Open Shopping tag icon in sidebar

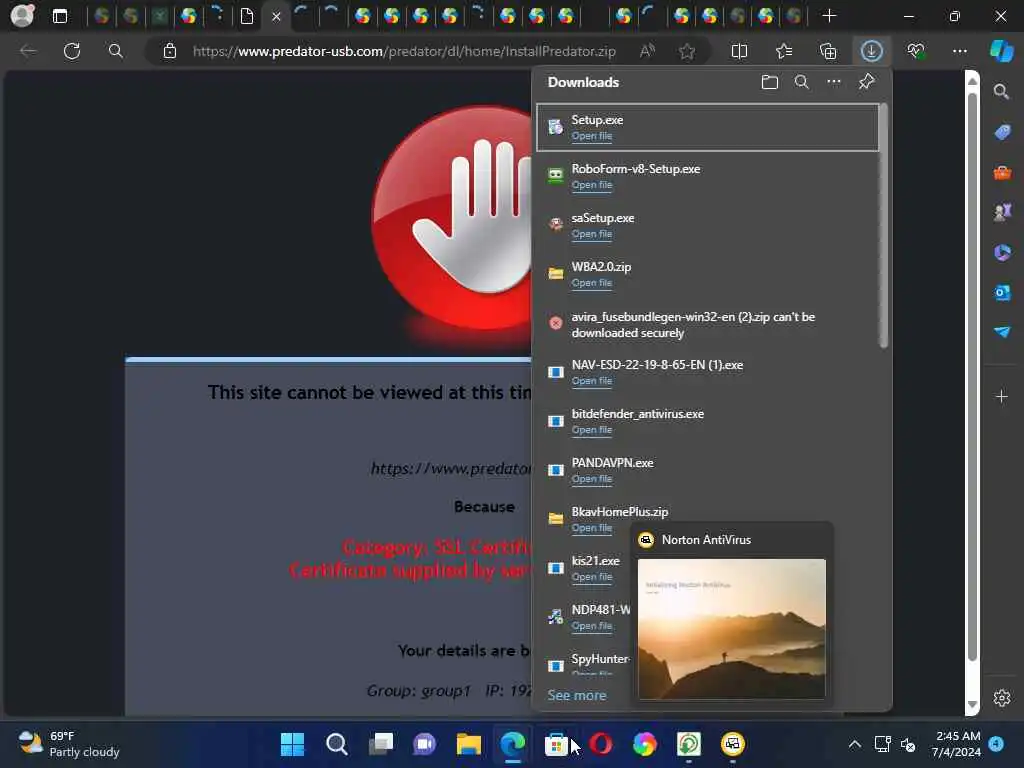coord(1002,132)
